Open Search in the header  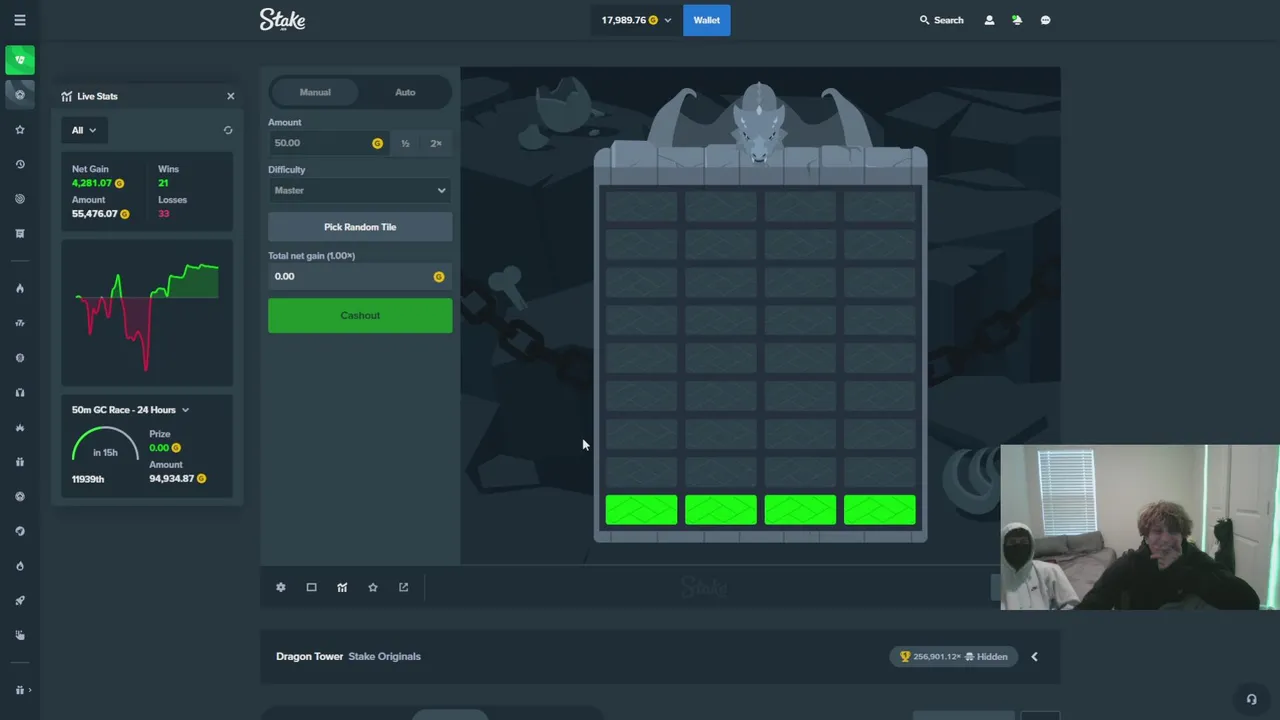pos(942,20)
